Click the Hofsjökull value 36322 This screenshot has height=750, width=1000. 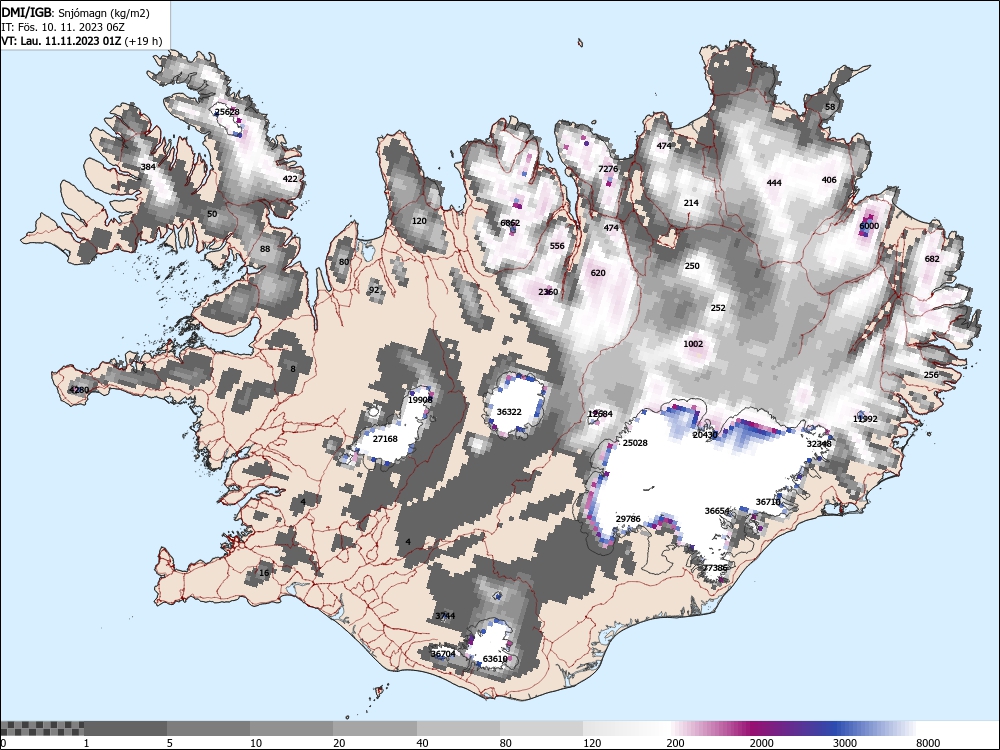click(509, 412)
